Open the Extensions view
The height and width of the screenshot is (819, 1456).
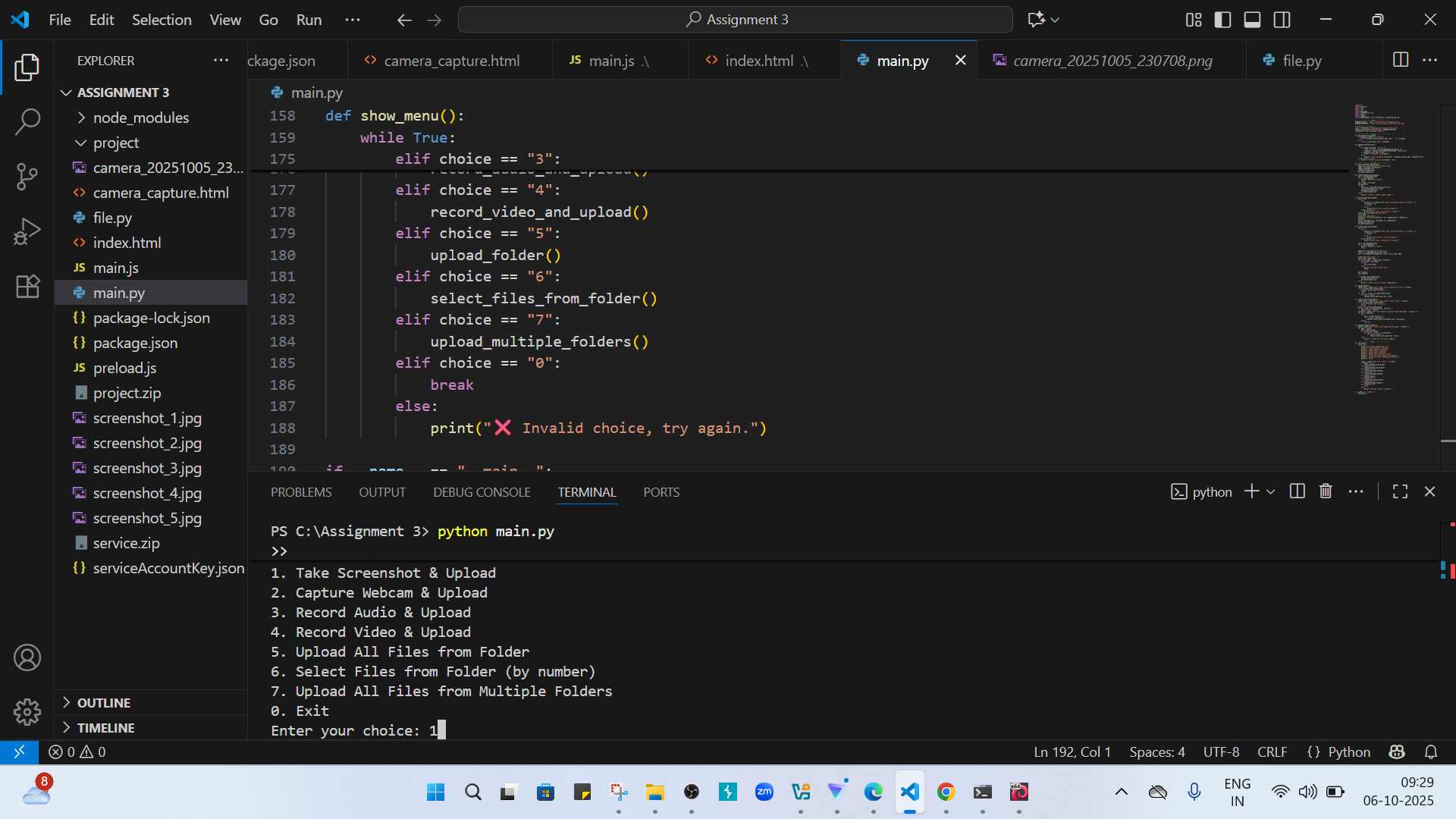click(x=27, y=287)
